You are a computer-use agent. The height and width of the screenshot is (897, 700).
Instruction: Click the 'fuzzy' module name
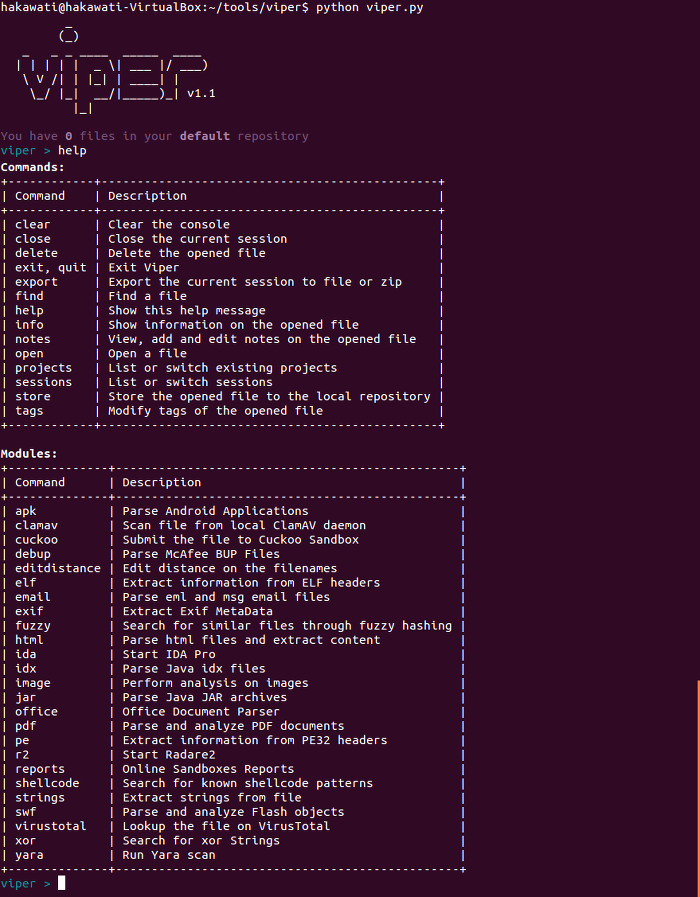pyautogui.click(x=33, y=625)
